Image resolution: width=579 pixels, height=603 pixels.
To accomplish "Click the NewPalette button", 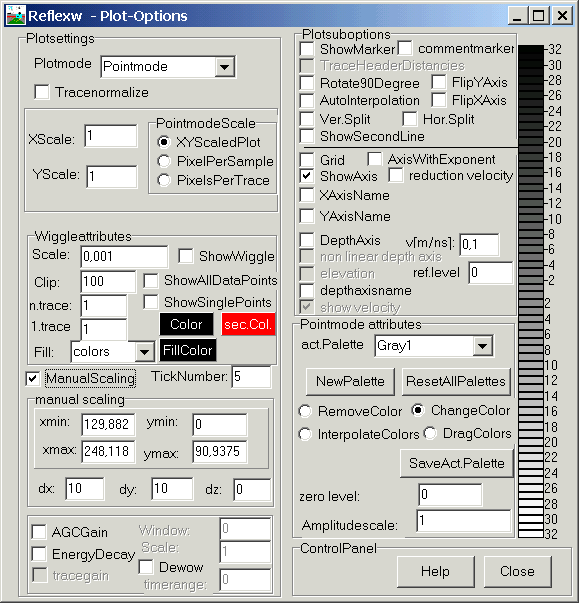I will click(x=350, y=381).
